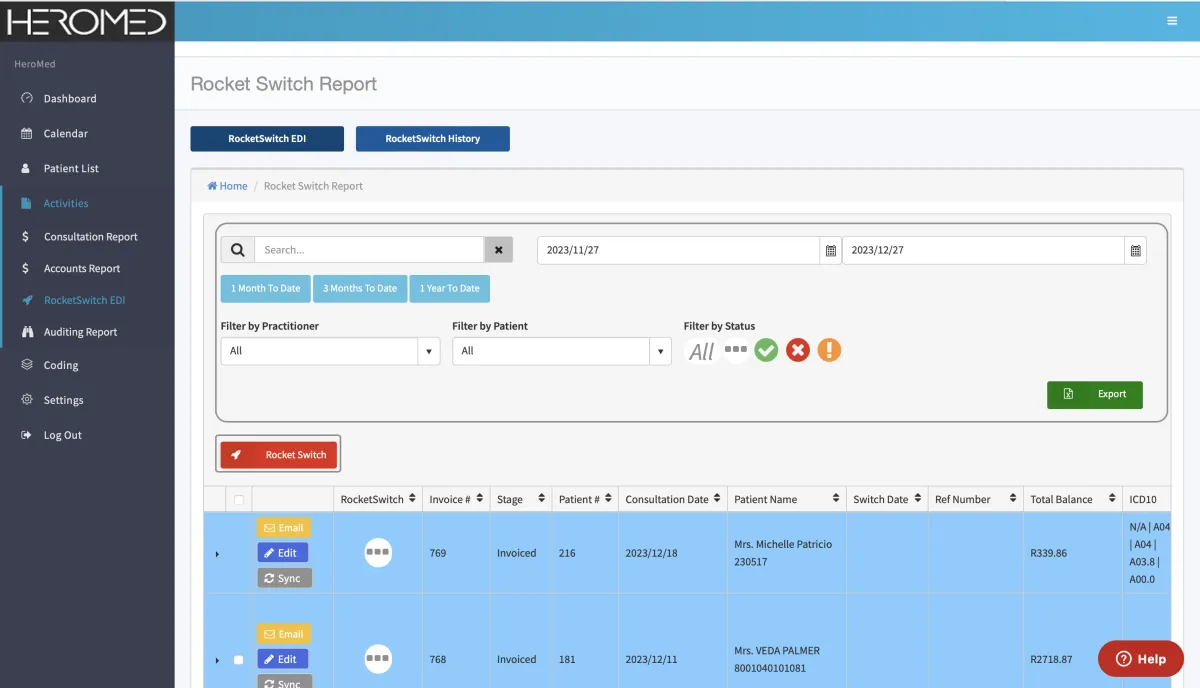Expand the row for invoice 769

click(217, 554)
